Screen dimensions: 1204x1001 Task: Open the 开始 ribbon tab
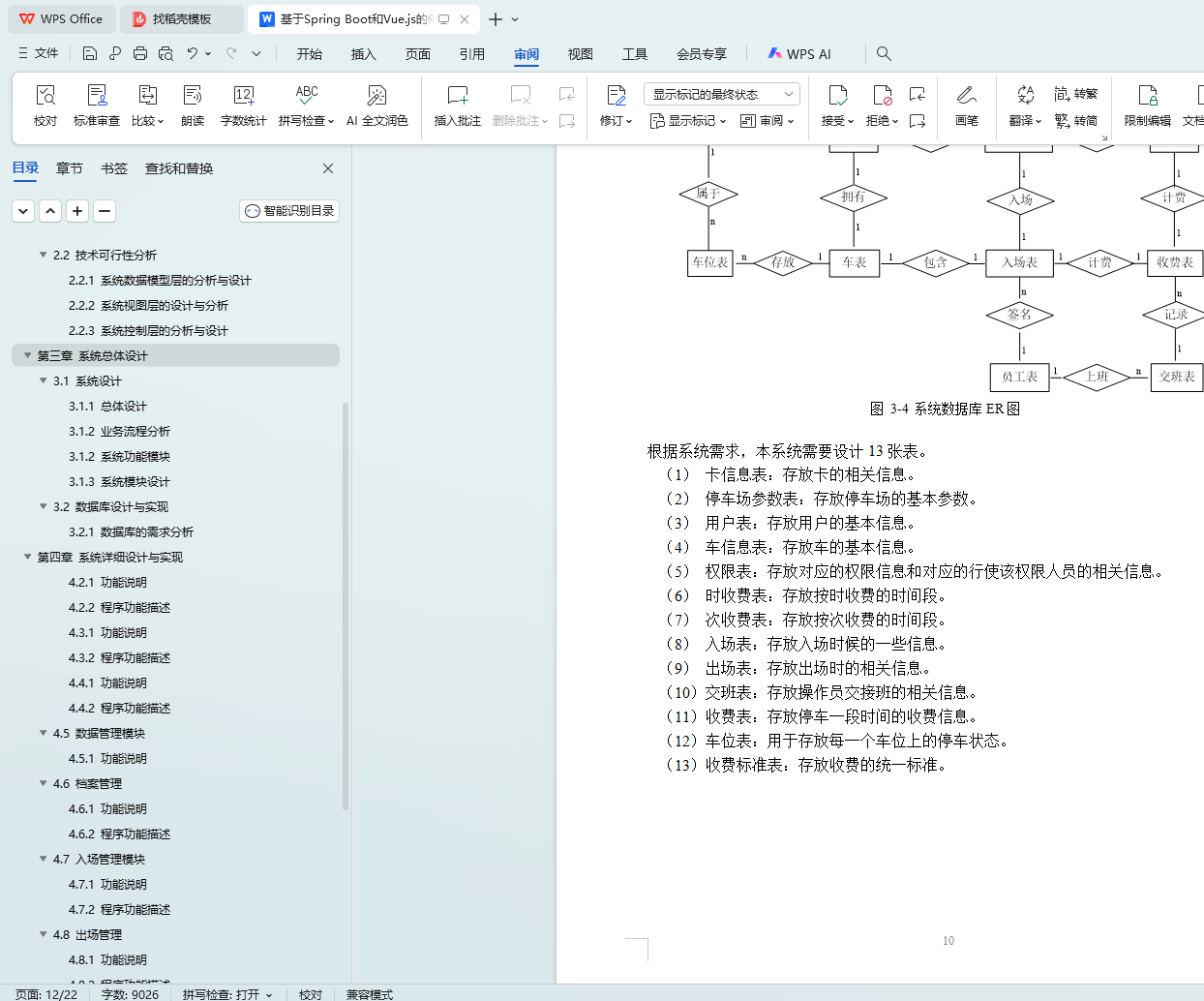pos(310,54)
